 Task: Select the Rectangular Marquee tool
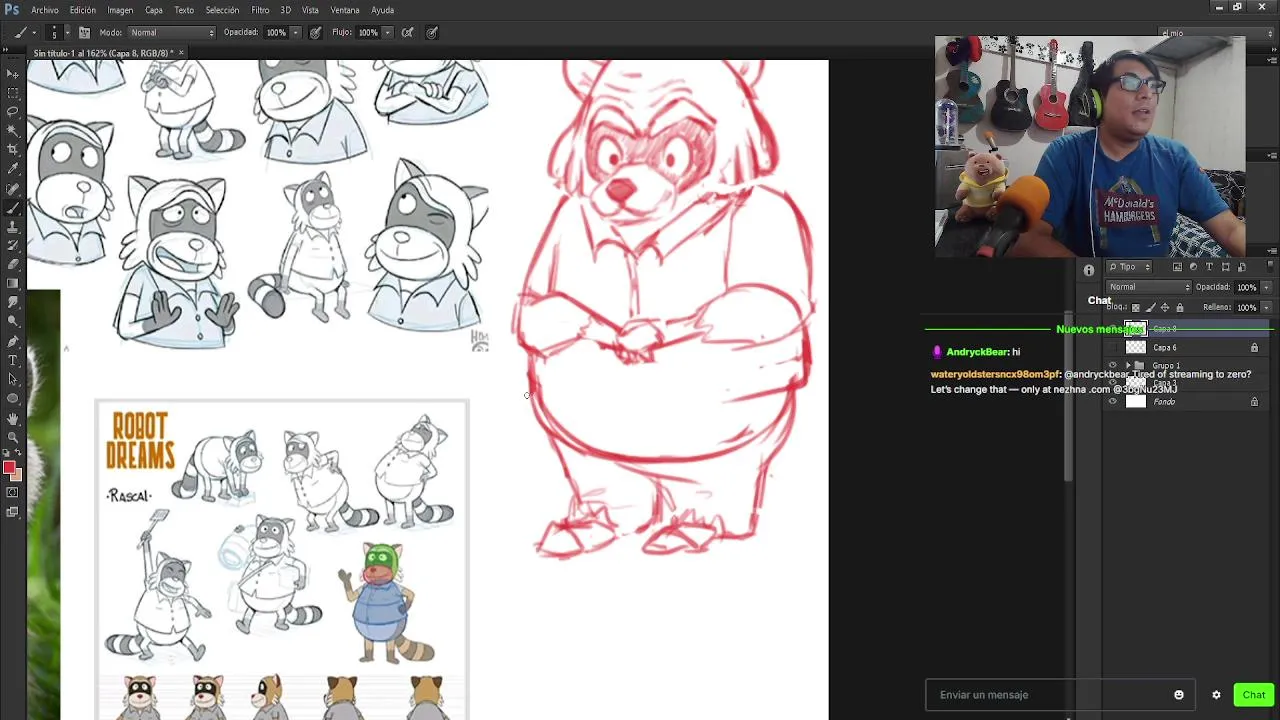pos(12,92)
